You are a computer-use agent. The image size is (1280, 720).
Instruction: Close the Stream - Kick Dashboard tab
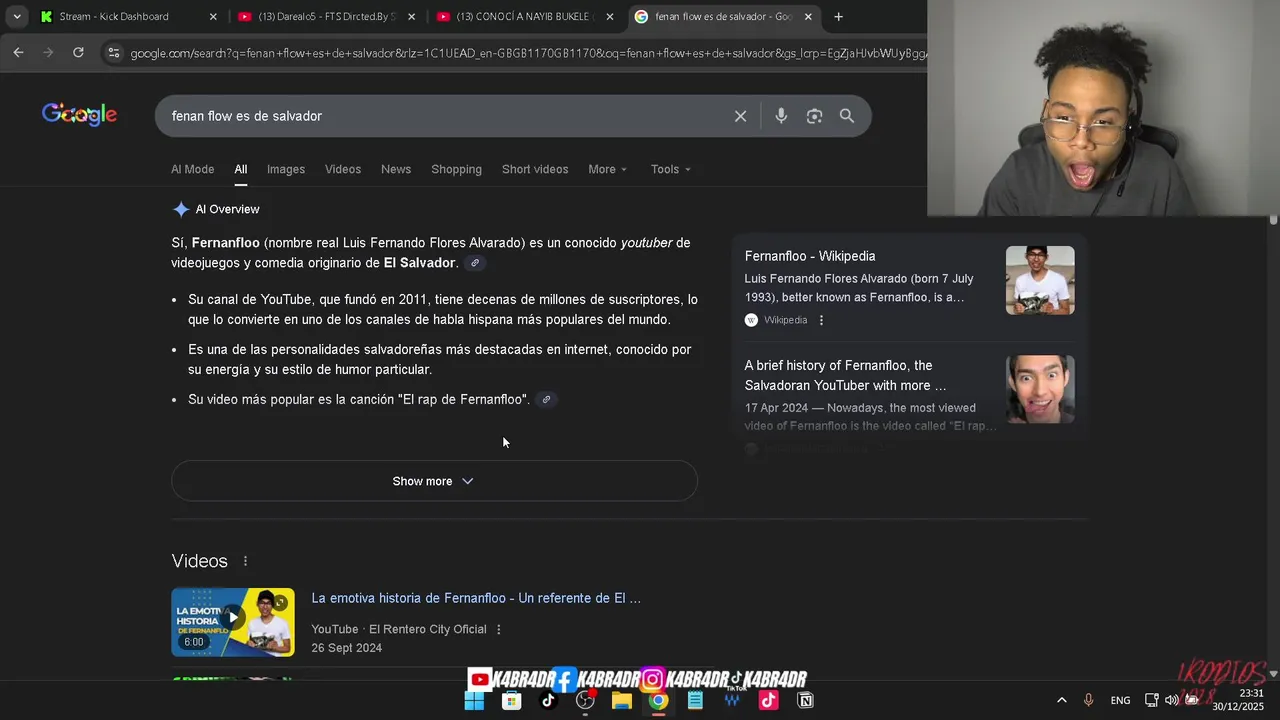pos(213,16)
